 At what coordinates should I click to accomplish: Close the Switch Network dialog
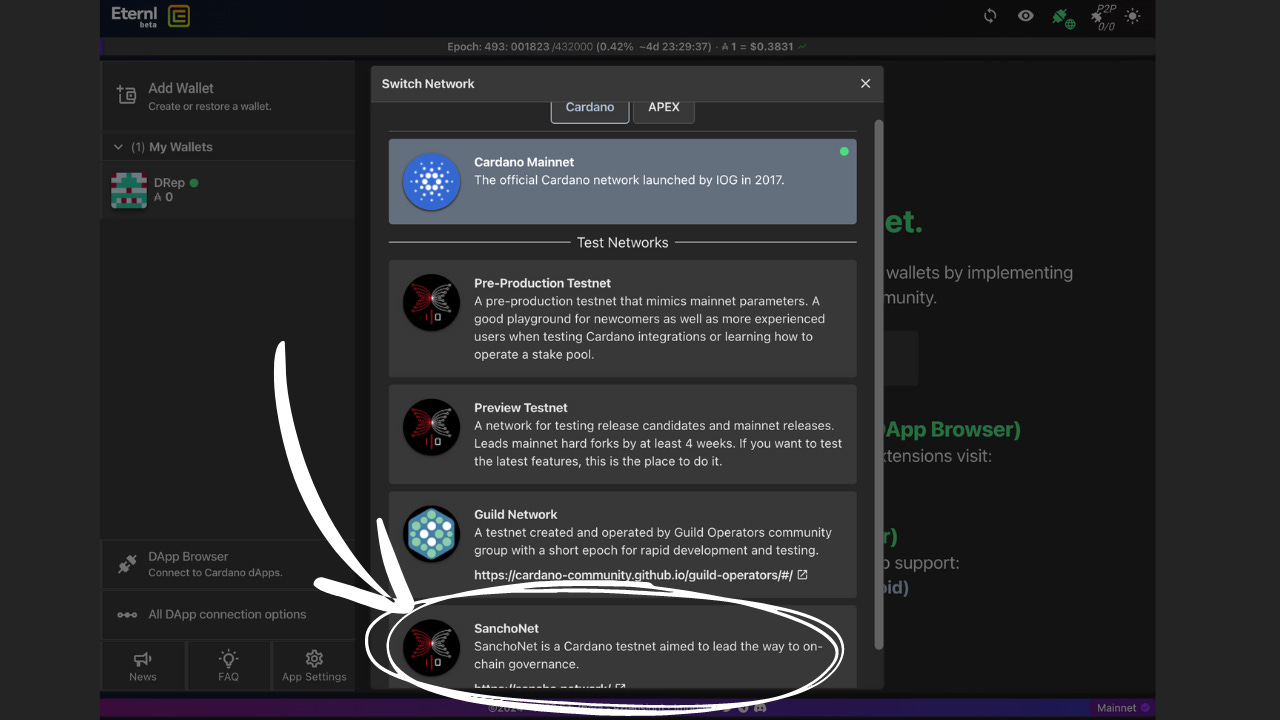(x=866, y=84)
